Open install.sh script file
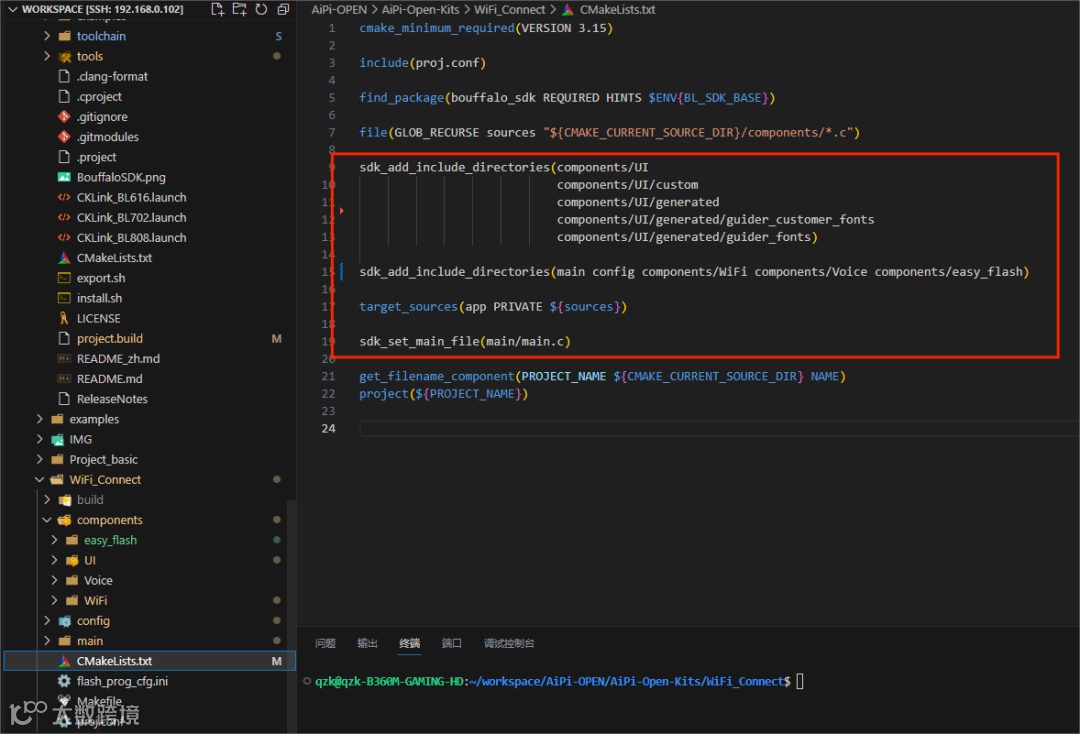 coord(99,298)
